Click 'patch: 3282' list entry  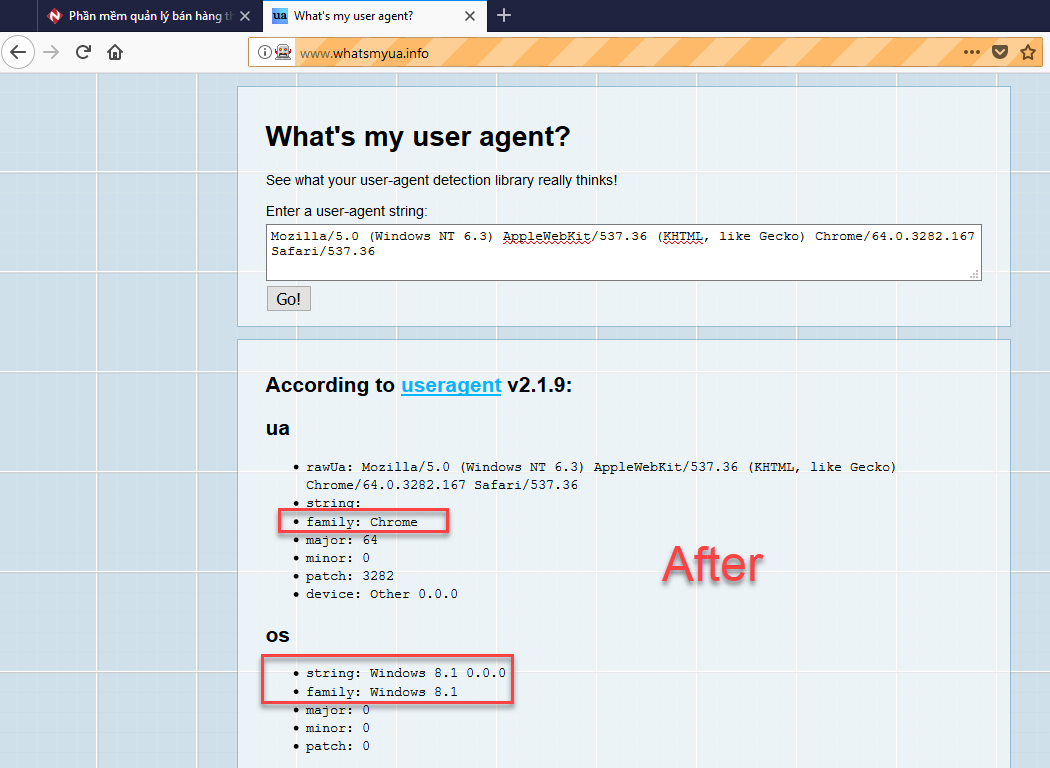(350, 576)
